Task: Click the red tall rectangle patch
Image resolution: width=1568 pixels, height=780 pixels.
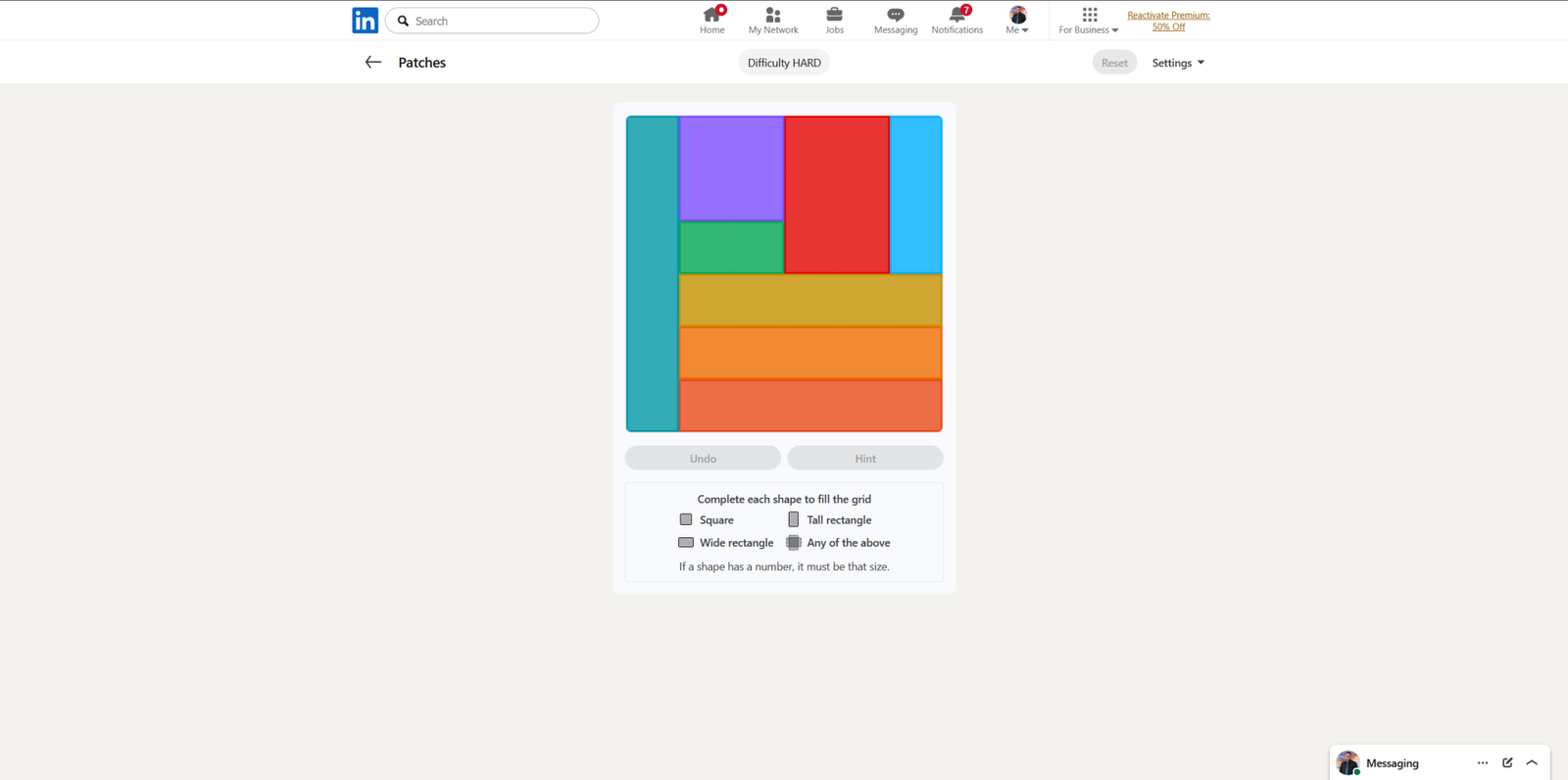Action: [x=837, y=194]
